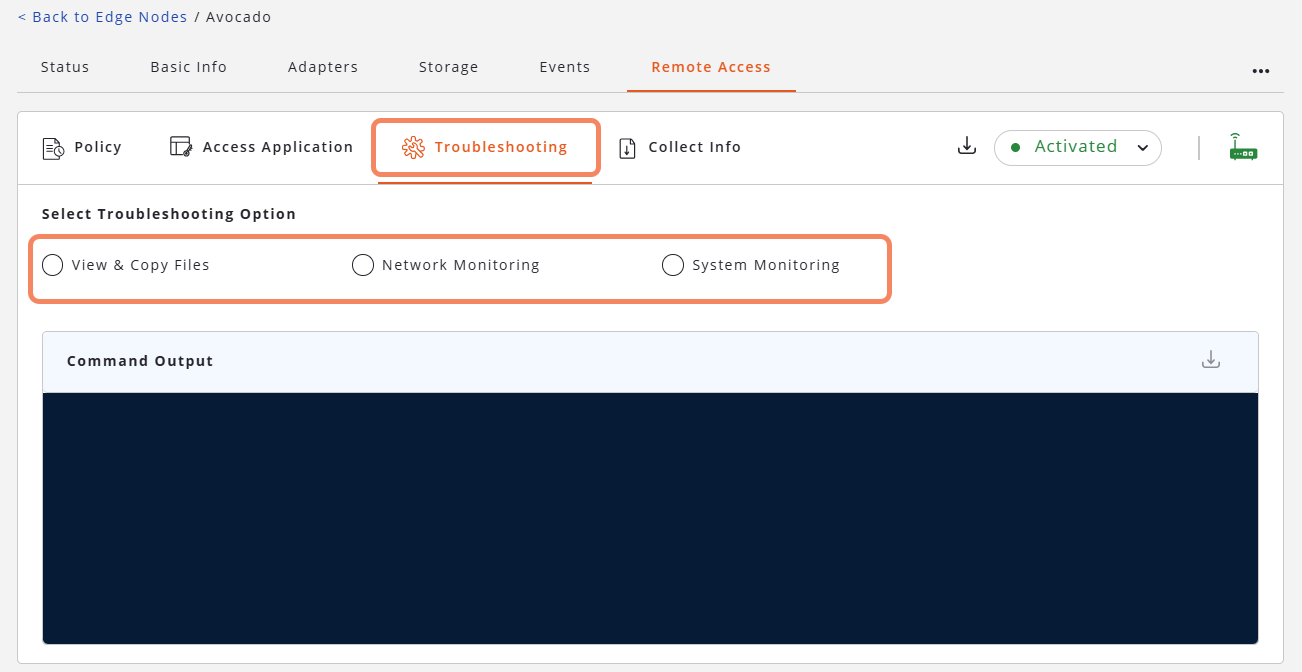Choose the System Monitoring radio option
This screenshot has width=1302, height=672.
(673, 265)
